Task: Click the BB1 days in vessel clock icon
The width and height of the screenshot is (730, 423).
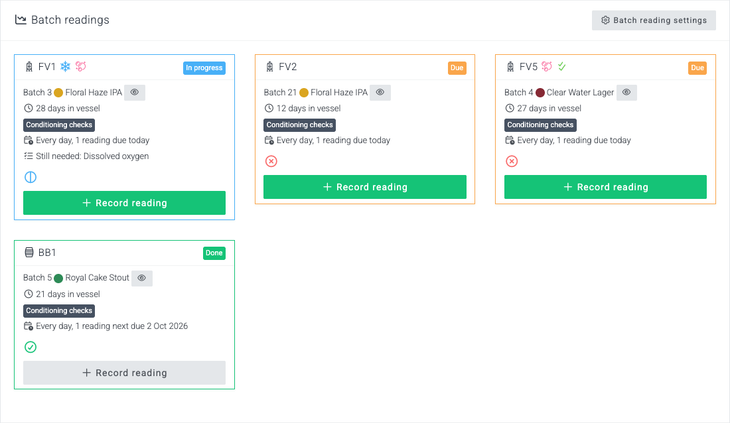Action: click(28, 294)
